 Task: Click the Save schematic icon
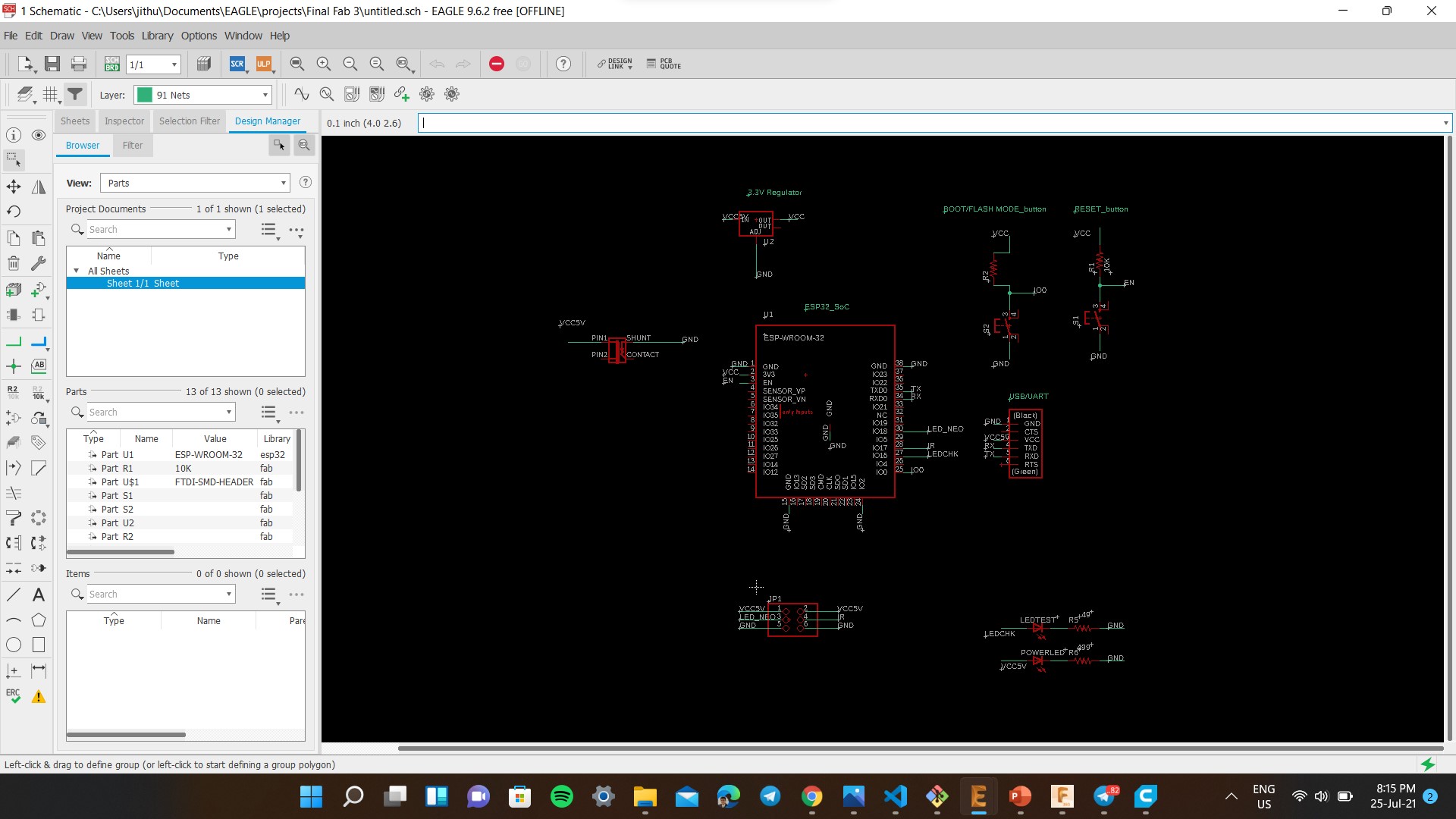pos(52,64)
